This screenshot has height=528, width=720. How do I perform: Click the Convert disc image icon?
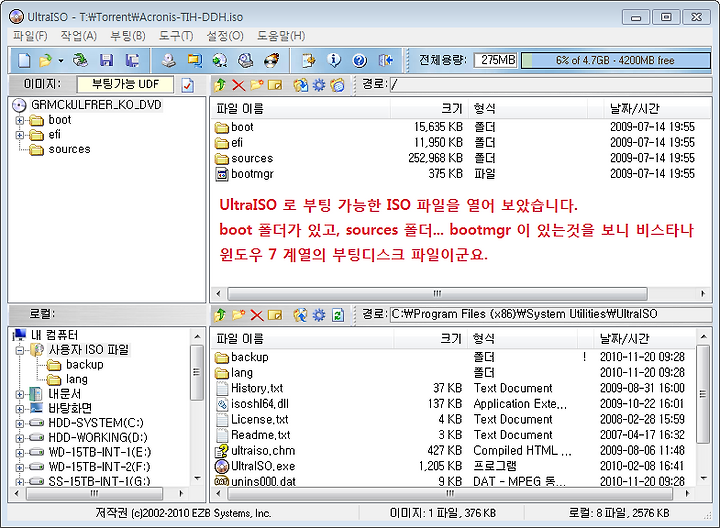tap(220, 60)
